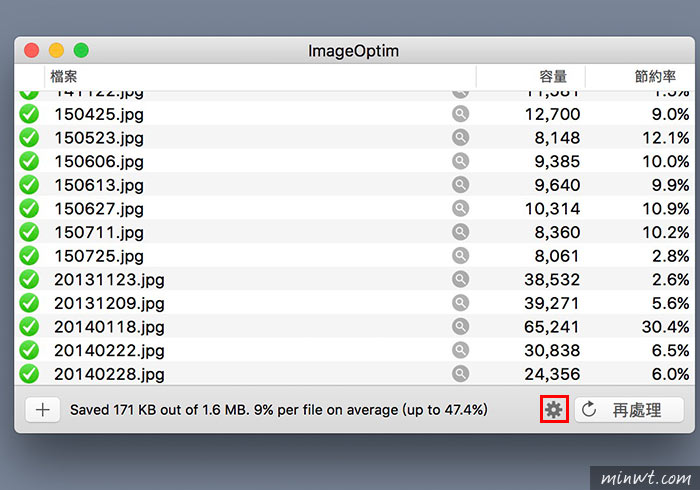Select file name 150425.jpg
The image size is (700, 490).
tap(99, 115)
